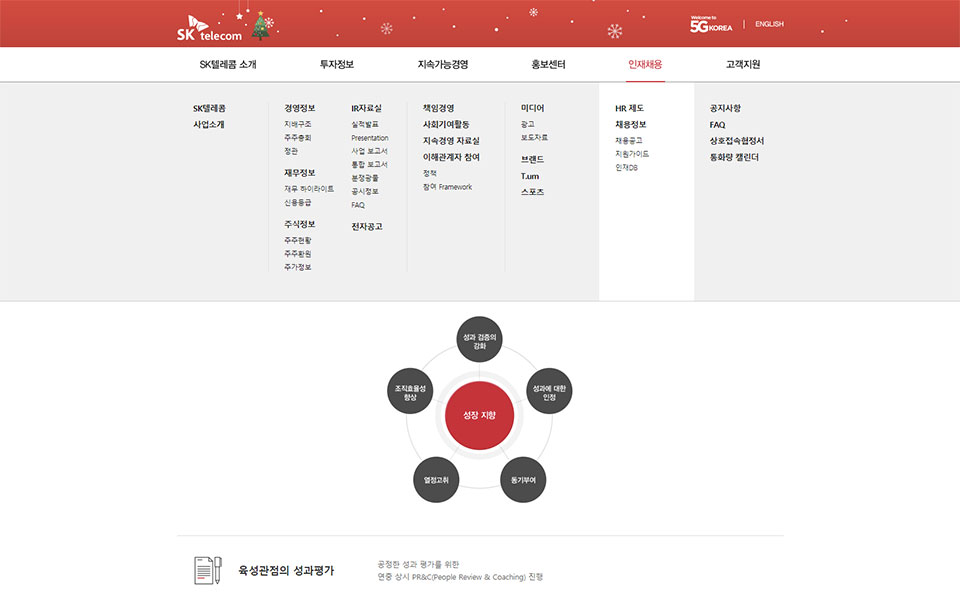Go to the T.um page link
Viewport: 960px width, 600px height.
coord(530,176)
